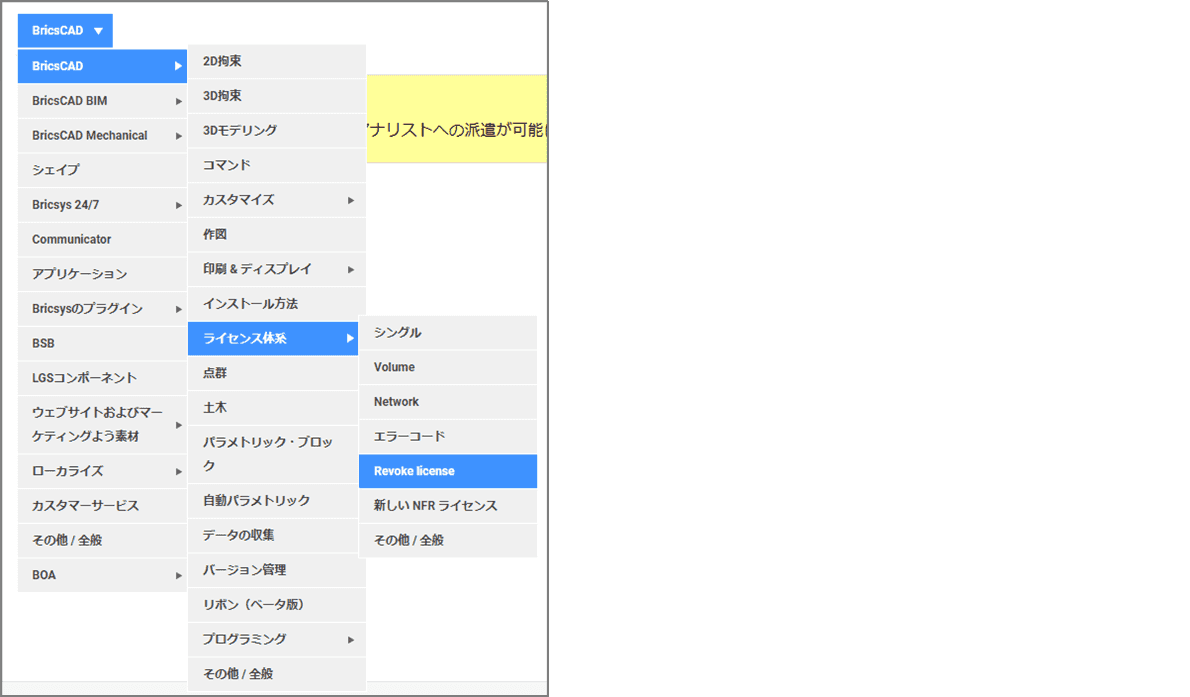
Task: Open the 印刷 & ディスプレイ submenu
Action: tap(270, 269)
